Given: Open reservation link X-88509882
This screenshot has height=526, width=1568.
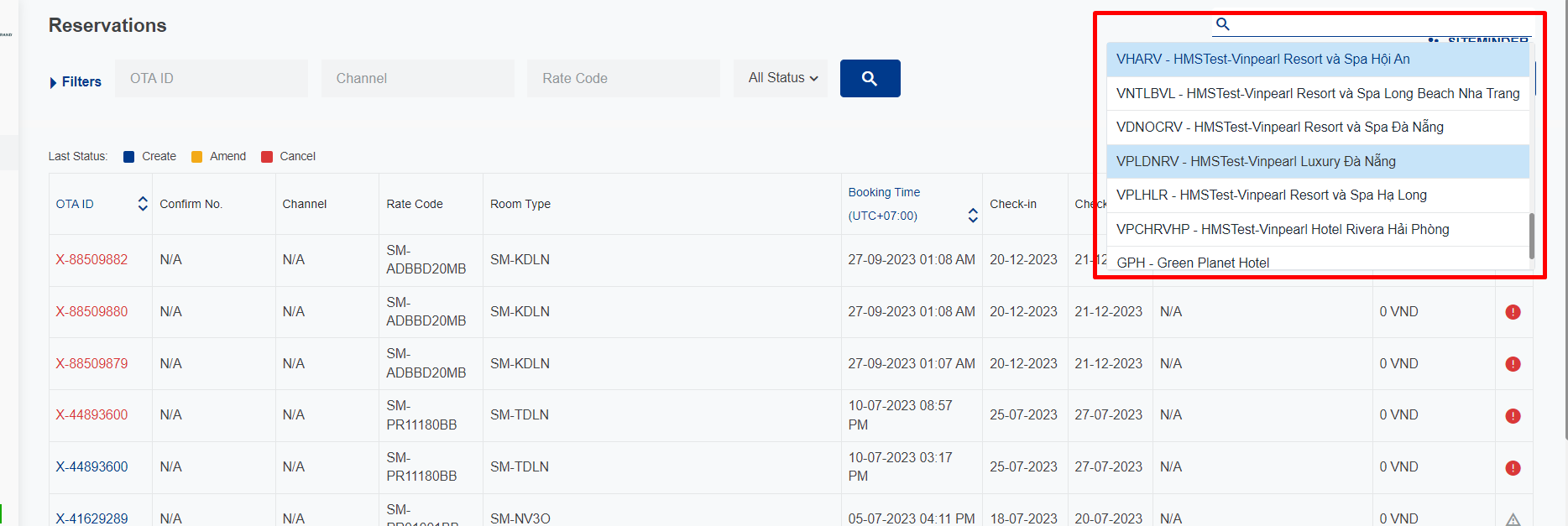Looking at the screenshot, I should click(91, 260).
